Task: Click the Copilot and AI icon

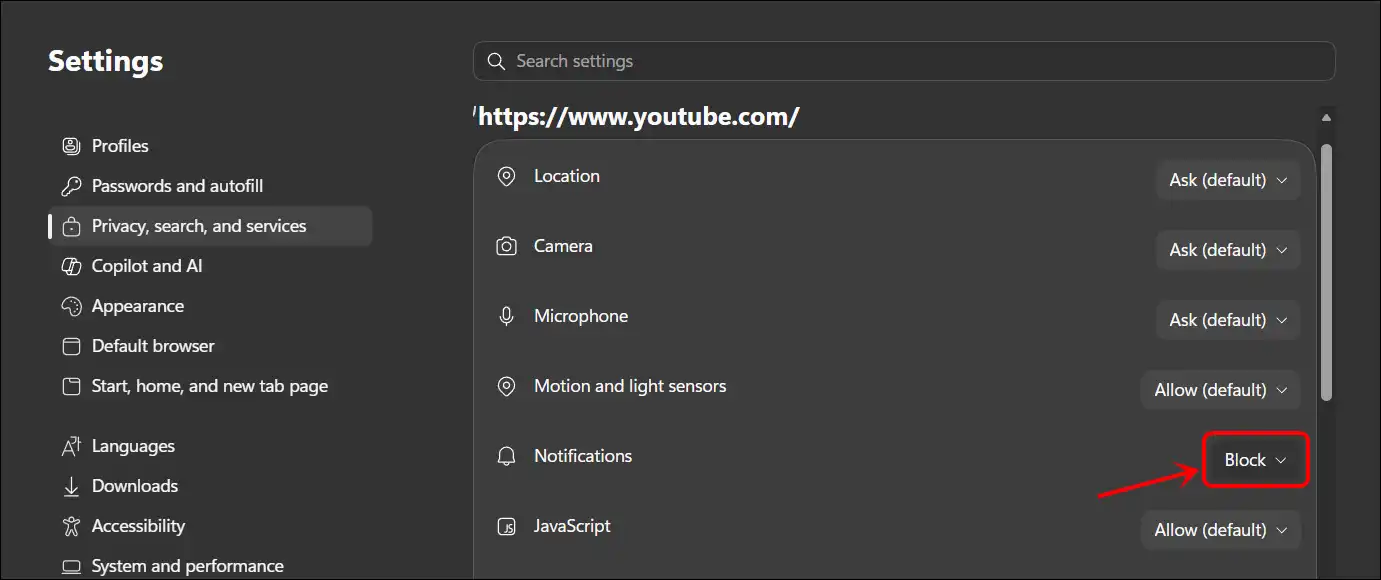Action: pyautogui.click(x=71, y=266)
